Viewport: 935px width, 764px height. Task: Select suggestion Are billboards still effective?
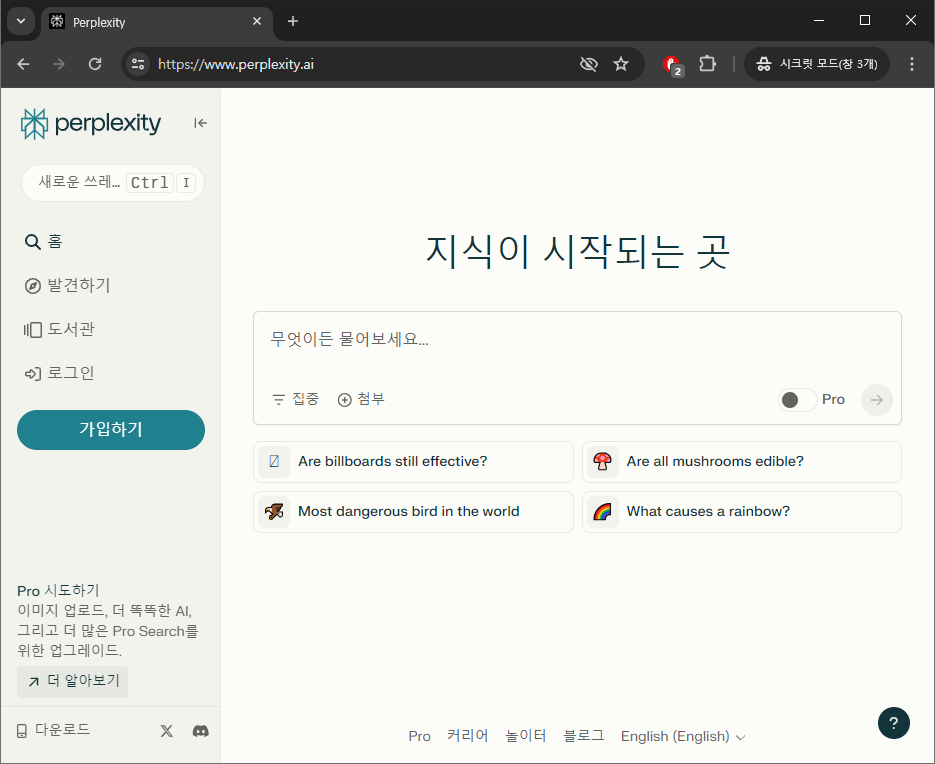point(413,462)
